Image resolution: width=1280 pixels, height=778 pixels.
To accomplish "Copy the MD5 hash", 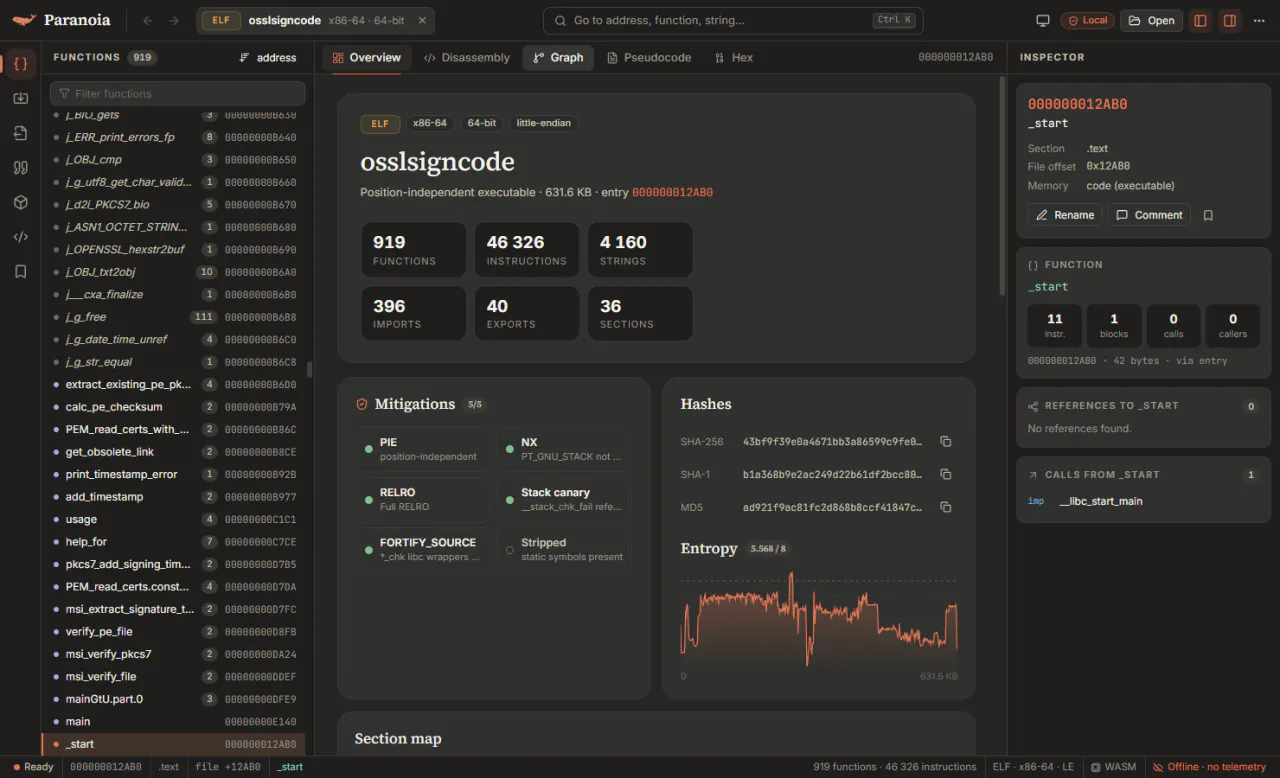I will [945, 507].
